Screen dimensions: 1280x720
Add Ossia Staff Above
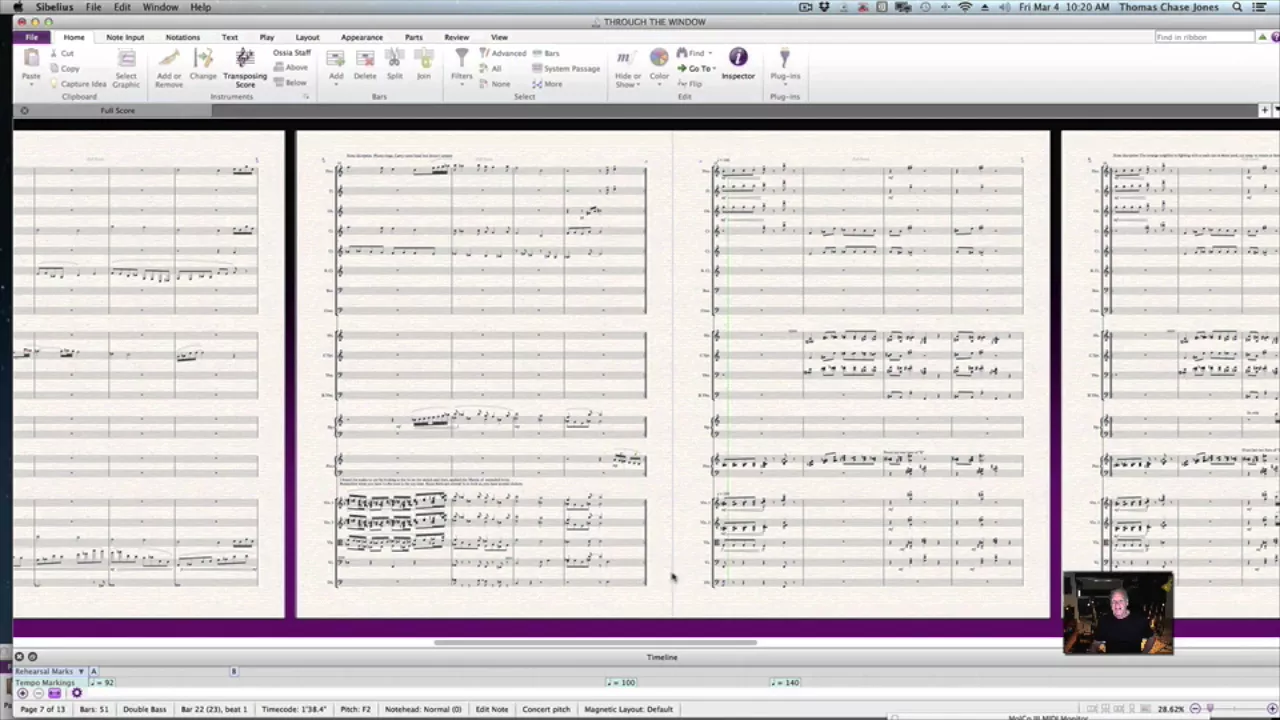[x=291, y=68]
